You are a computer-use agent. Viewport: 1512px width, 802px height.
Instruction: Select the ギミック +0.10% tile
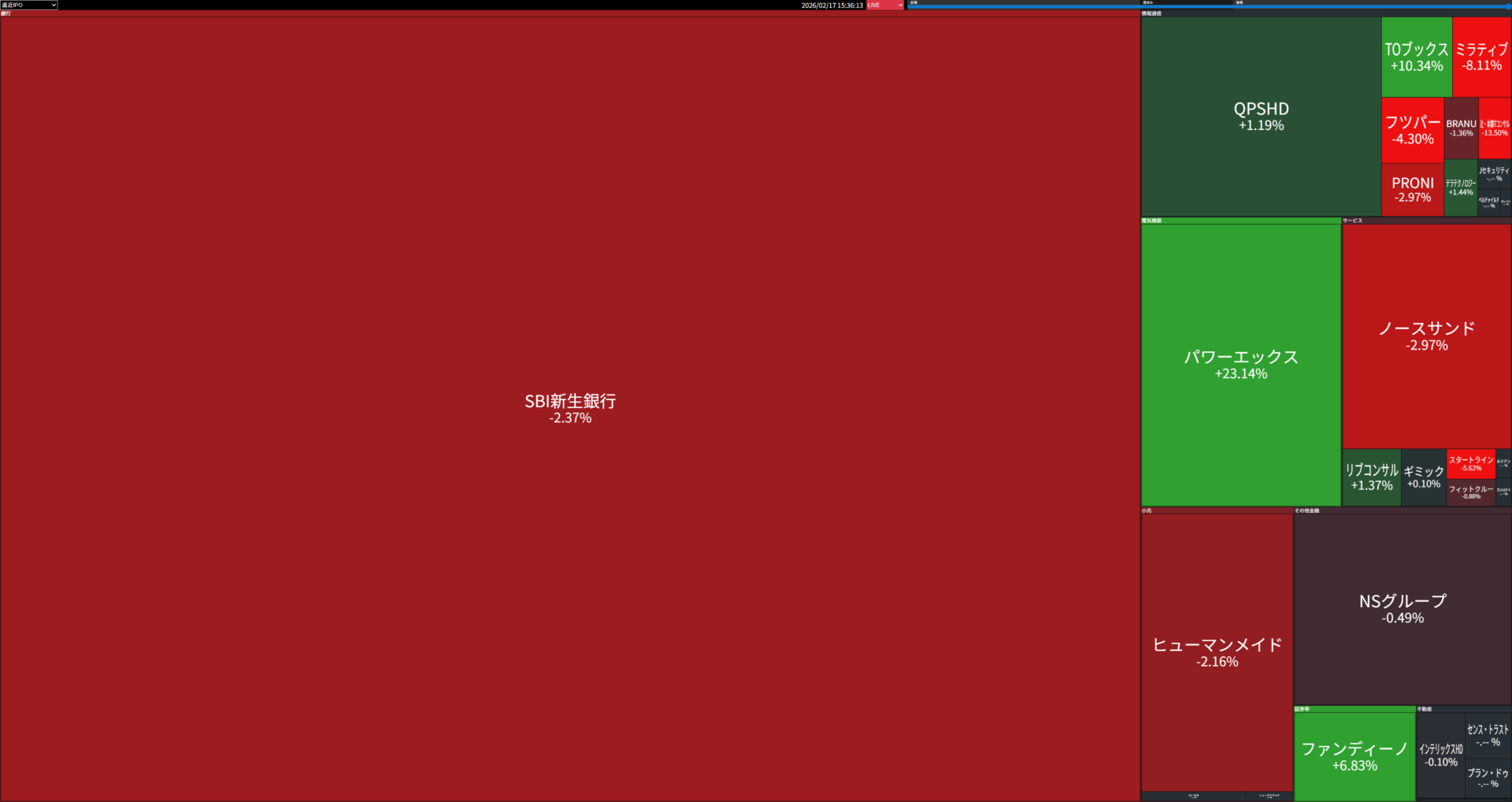tap(1423, 477)
